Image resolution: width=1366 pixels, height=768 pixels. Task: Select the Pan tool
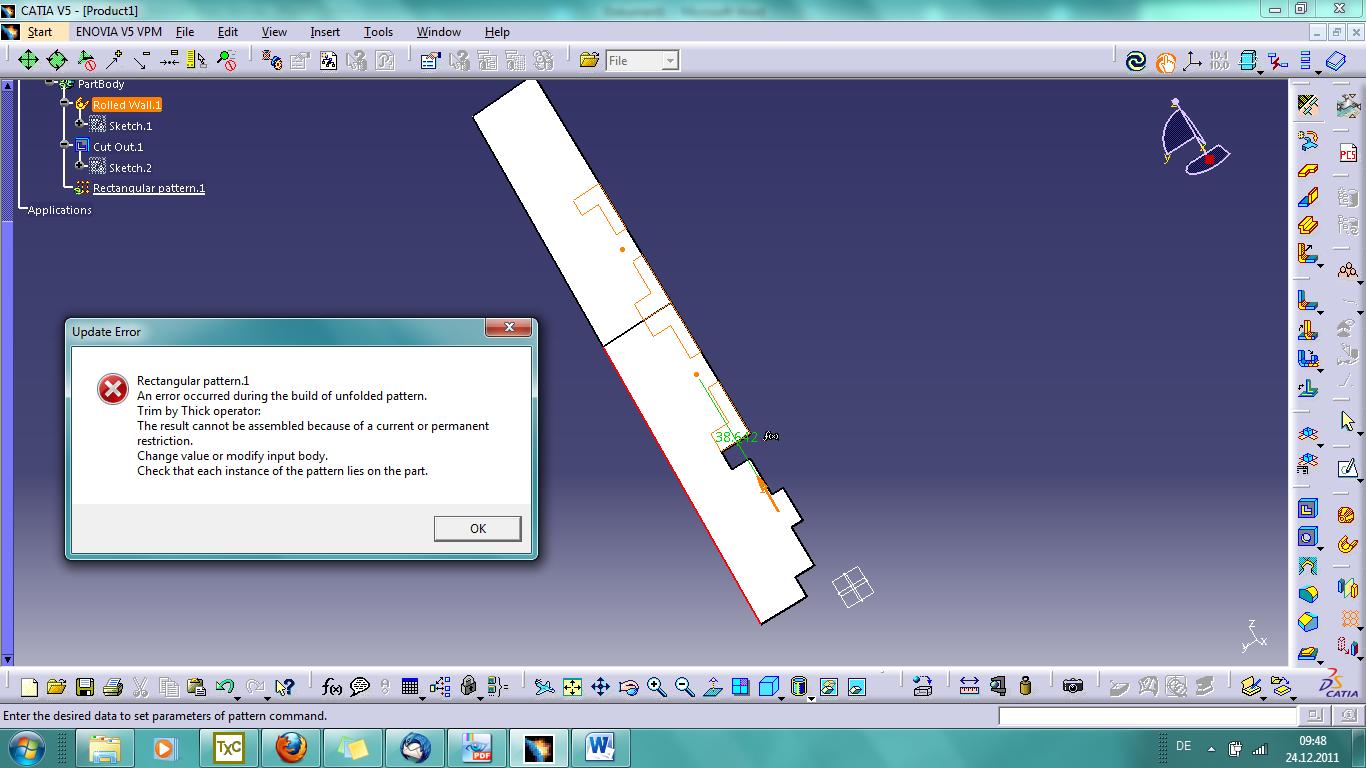pos(600,687)
